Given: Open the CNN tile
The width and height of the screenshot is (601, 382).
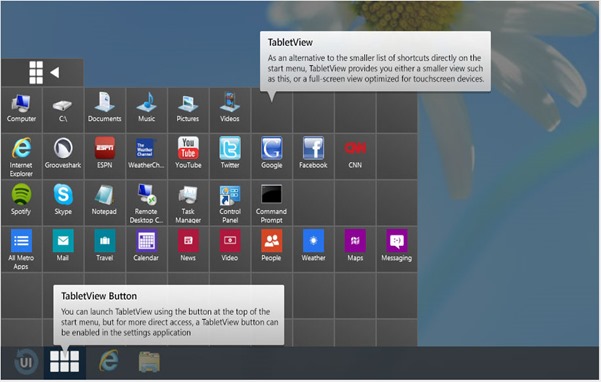Looking at the screenshot, I should [355, 156].
